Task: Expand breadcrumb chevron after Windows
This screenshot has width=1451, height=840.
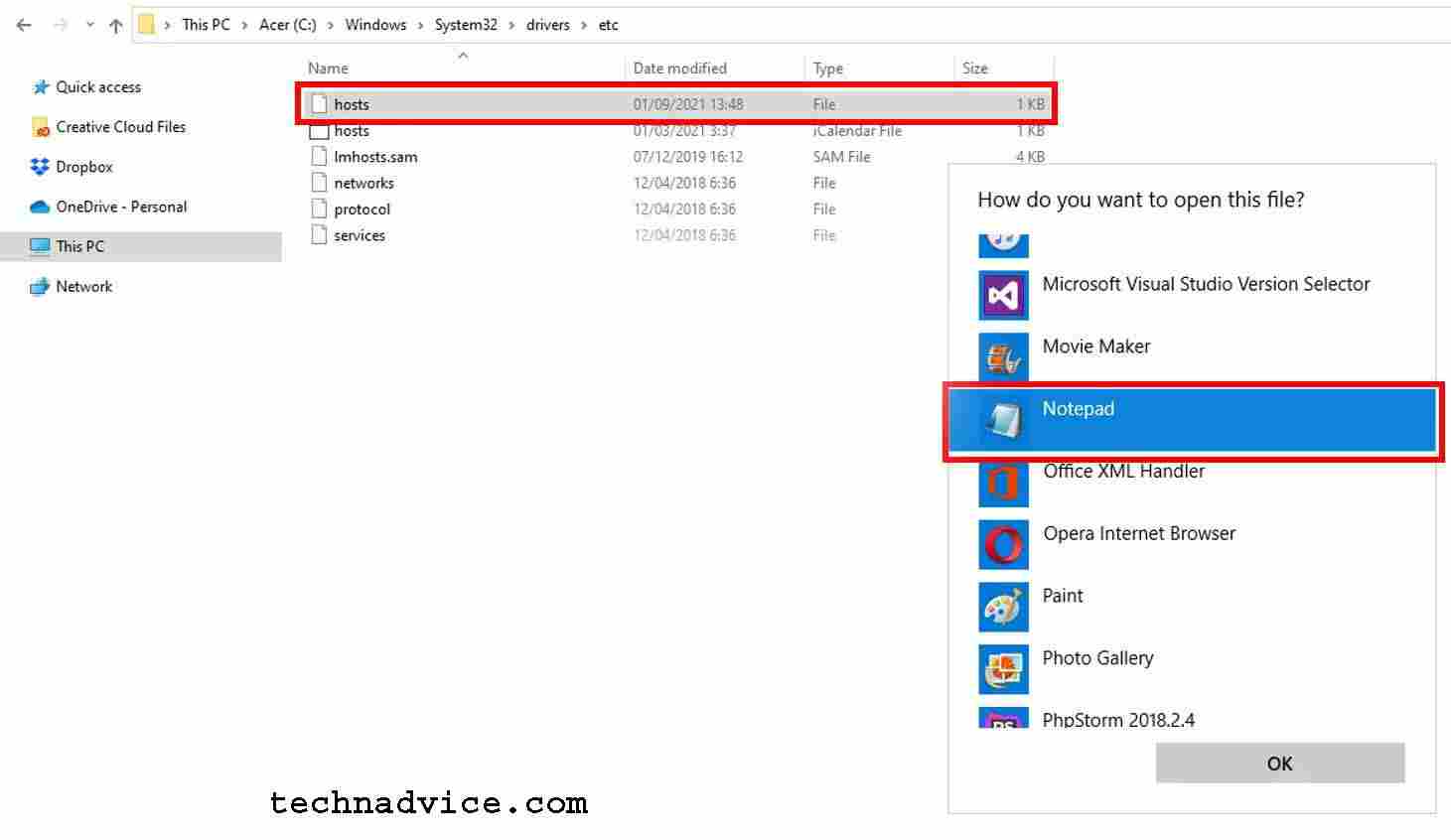Action: [420, 25]
